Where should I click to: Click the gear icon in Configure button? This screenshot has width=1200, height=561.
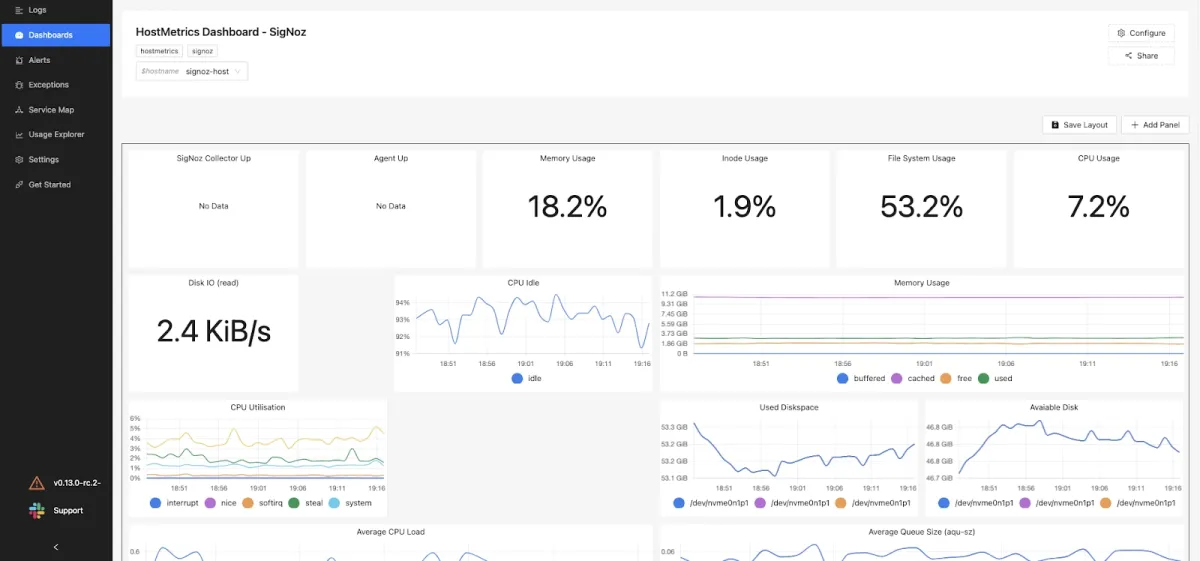click(x=1121, y=33)
